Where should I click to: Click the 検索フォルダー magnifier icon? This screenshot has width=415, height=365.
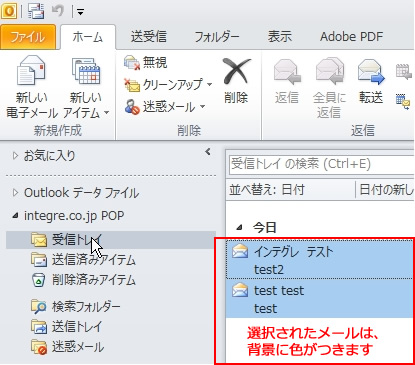tap(39, 307)
